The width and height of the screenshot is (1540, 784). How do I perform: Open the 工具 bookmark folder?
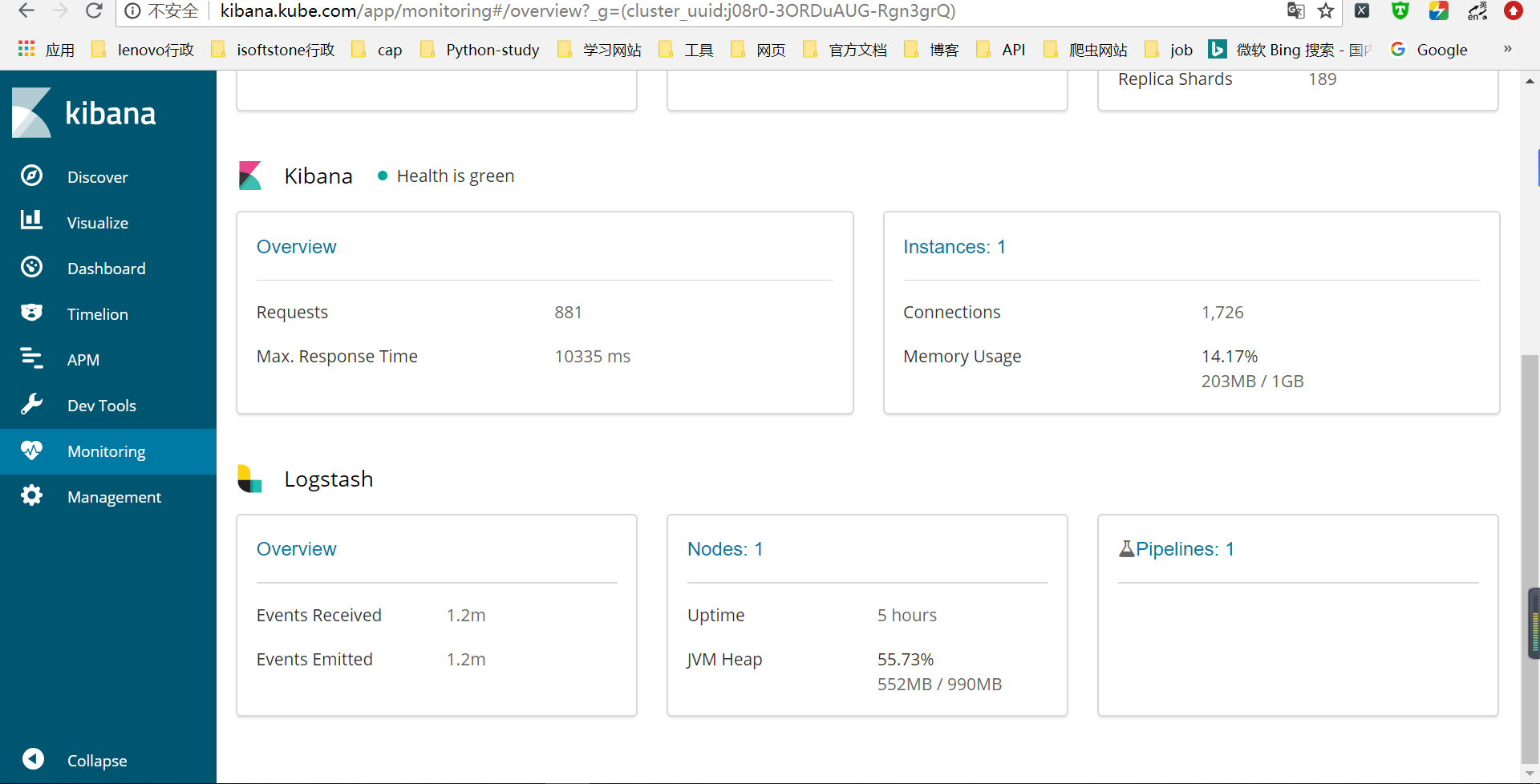point(686,50)
